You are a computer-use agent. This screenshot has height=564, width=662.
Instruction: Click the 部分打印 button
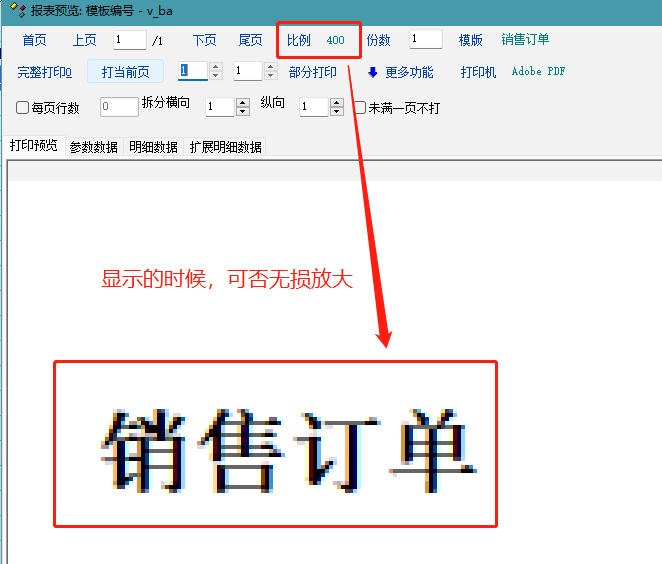click(x=312, y=72)
